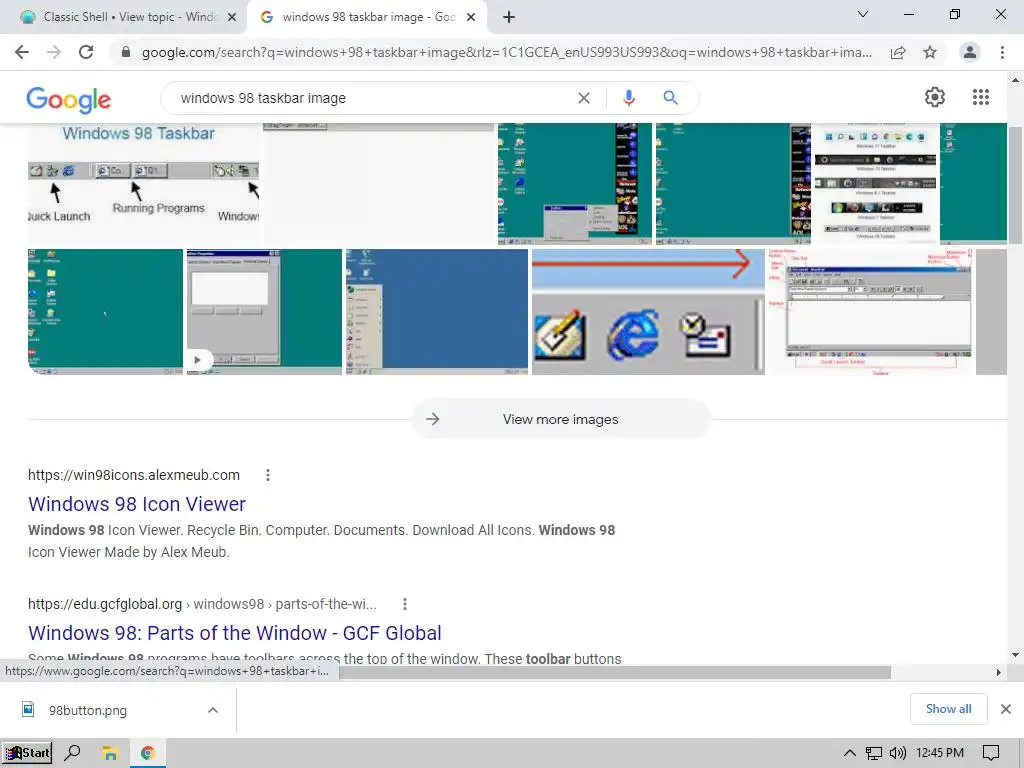Close the Classic Shell tab
The width and height of the screenshot is (1024, 768).
click(x=232, y=18)
